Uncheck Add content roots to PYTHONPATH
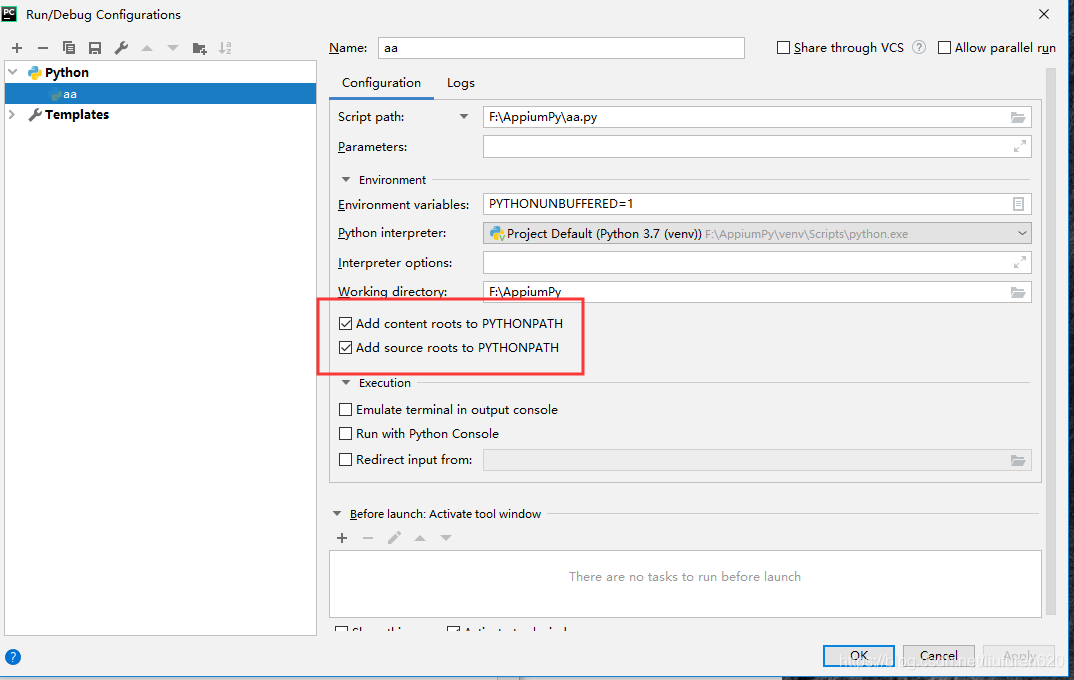This screenshot has width=1074, height=680. pos(345,323)
